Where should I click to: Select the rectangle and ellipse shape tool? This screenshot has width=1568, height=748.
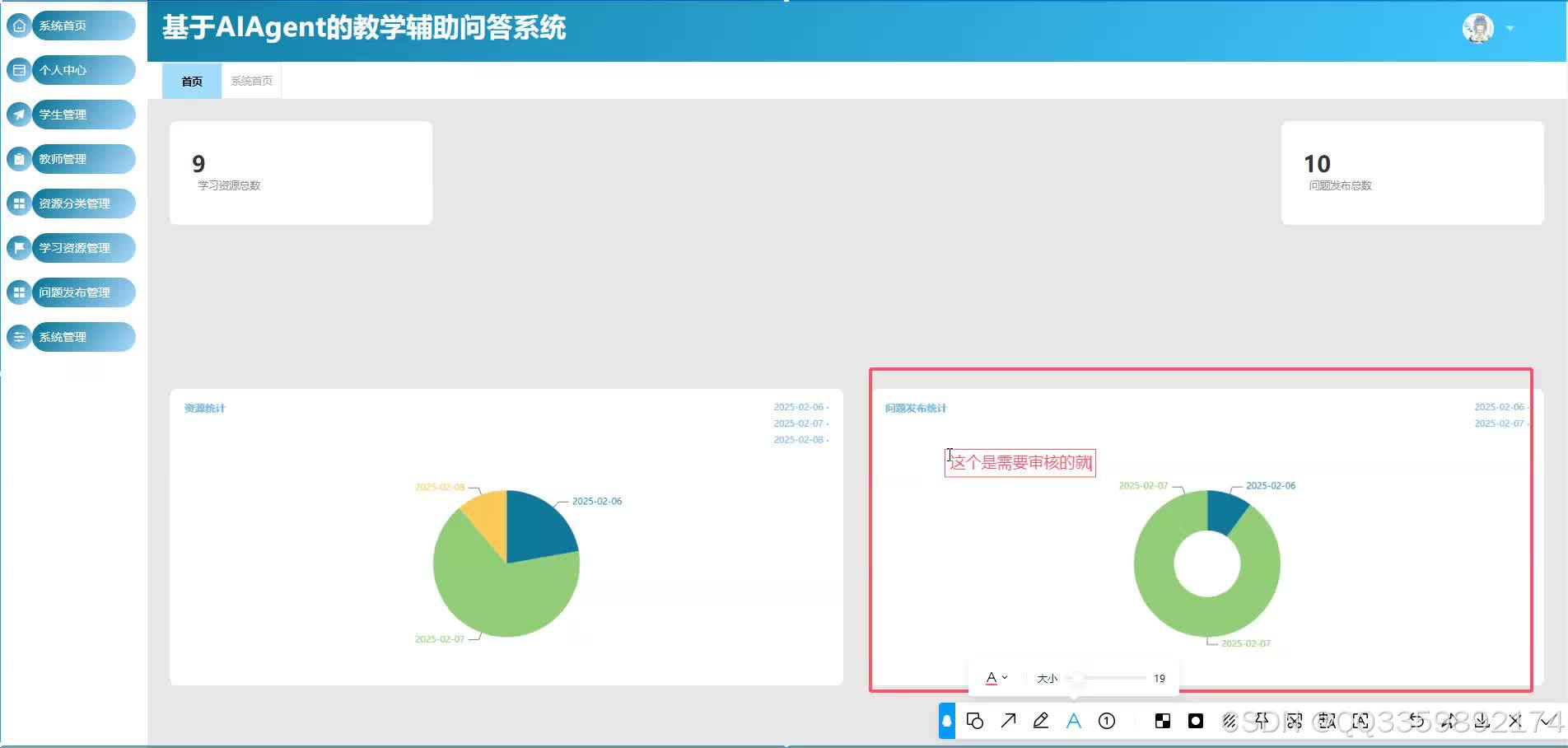(975, 721)
